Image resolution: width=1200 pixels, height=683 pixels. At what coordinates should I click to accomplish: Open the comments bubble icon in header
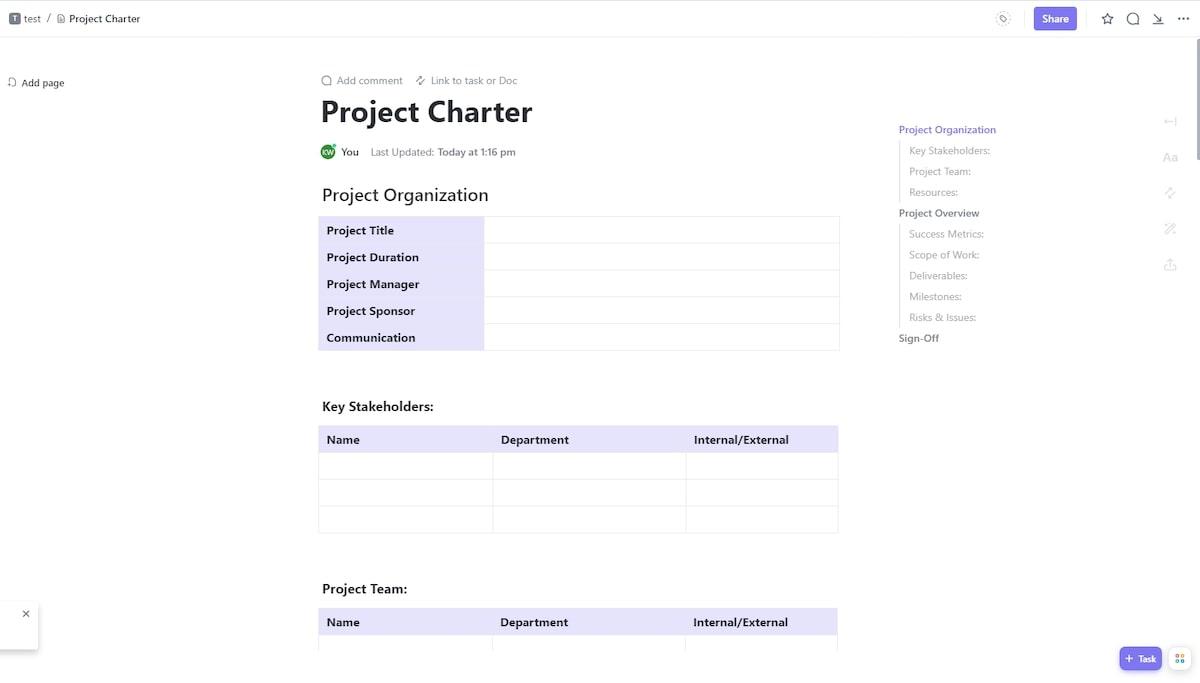(1133, 19)
